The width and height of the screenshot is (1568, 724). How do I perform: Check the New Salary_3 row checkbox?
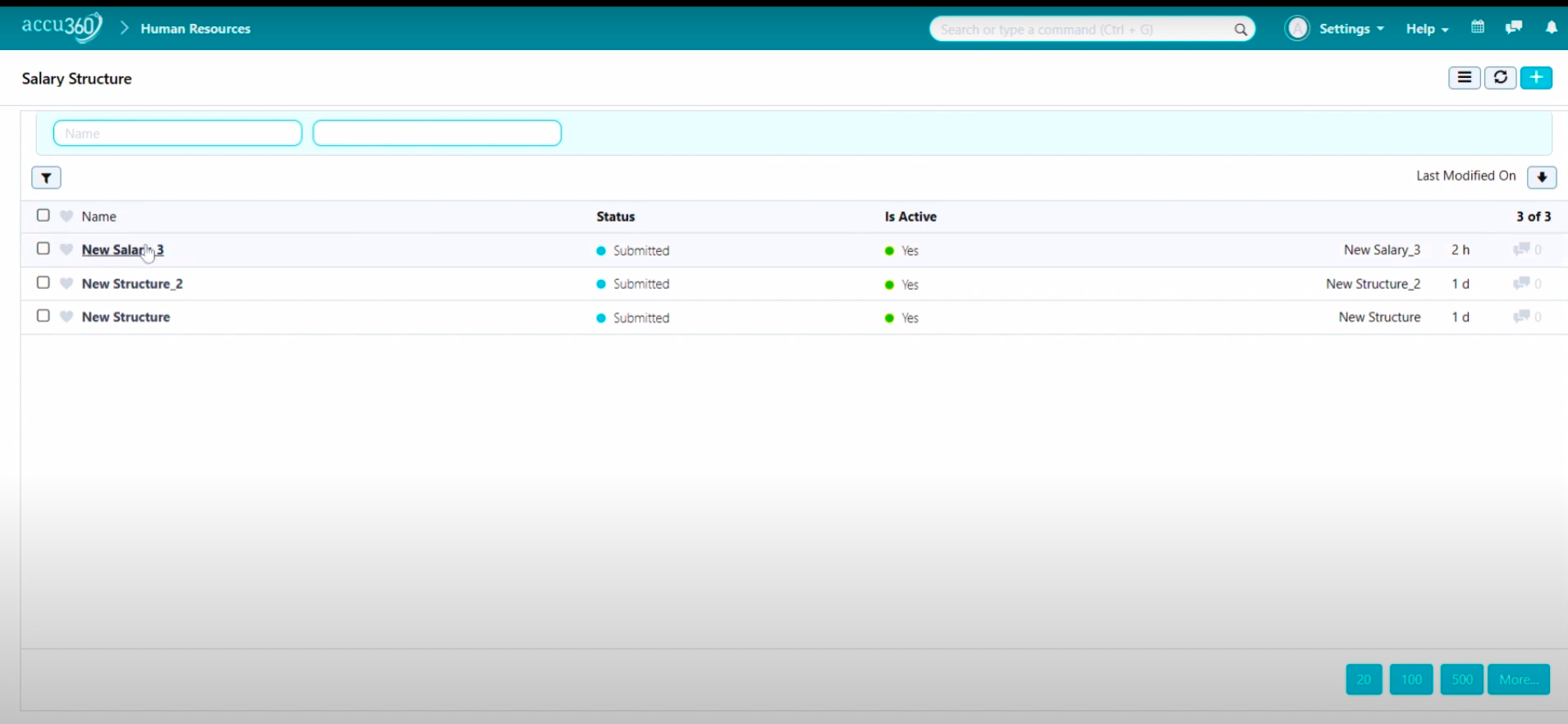click(44, 249)
